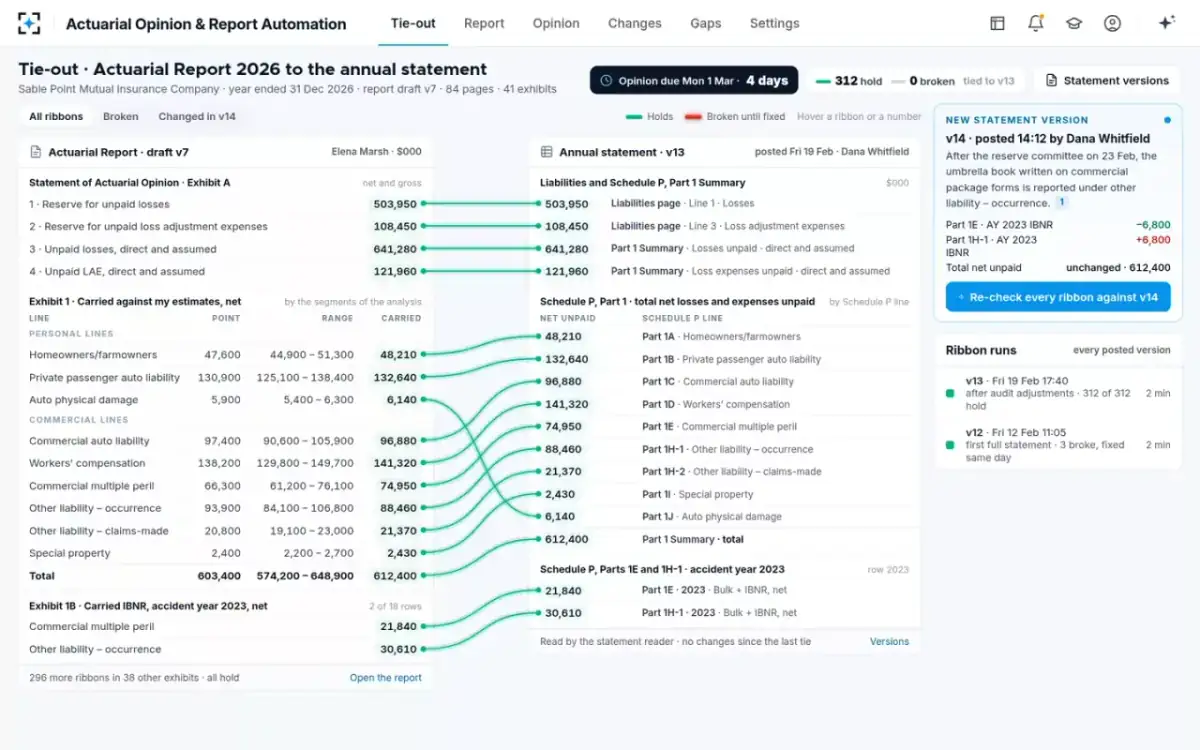Switch to the Tie-out tab

click(x=413, y=23)
